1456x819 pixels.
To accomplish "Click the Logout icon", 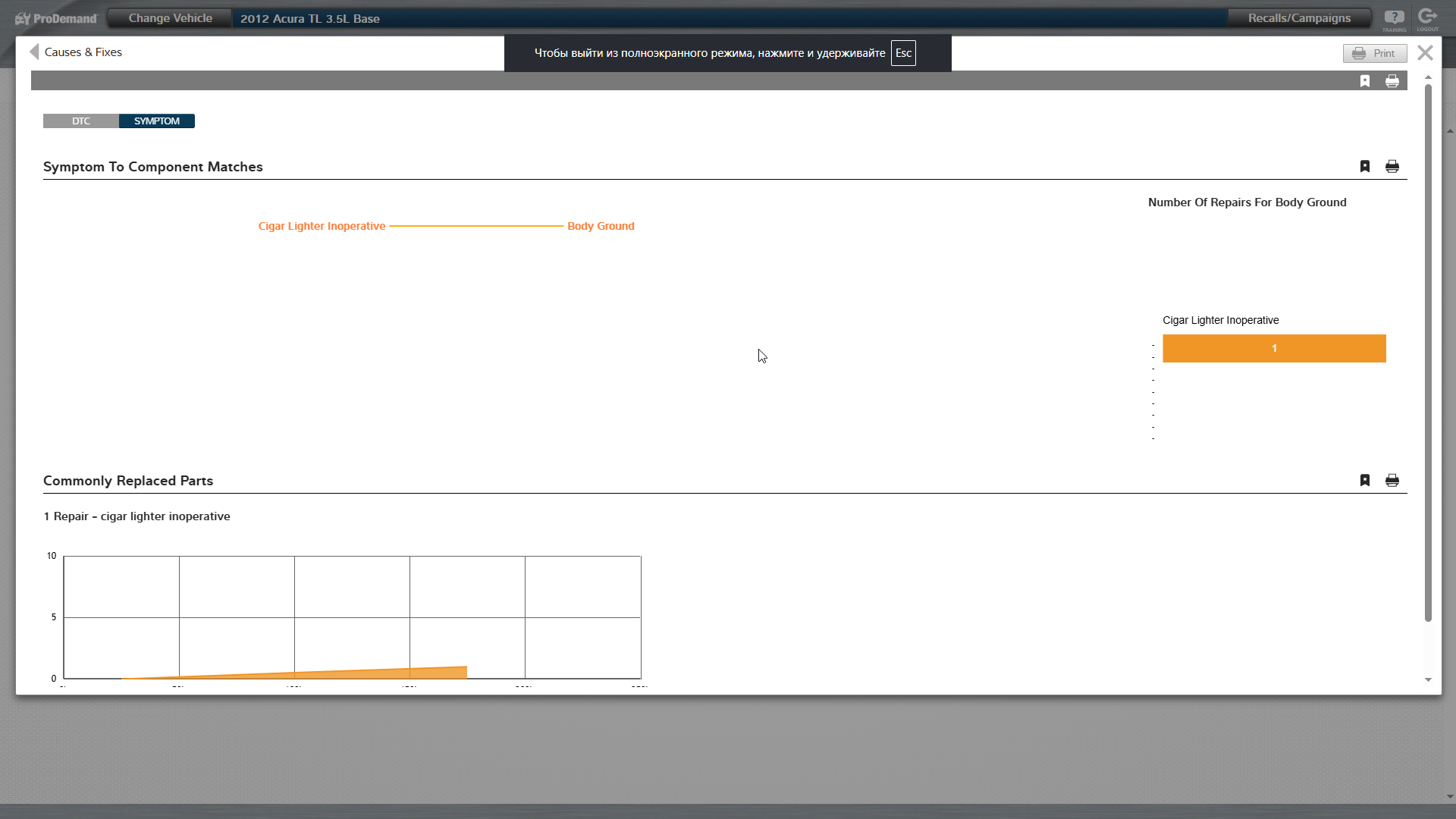I will click(1427, 18).
